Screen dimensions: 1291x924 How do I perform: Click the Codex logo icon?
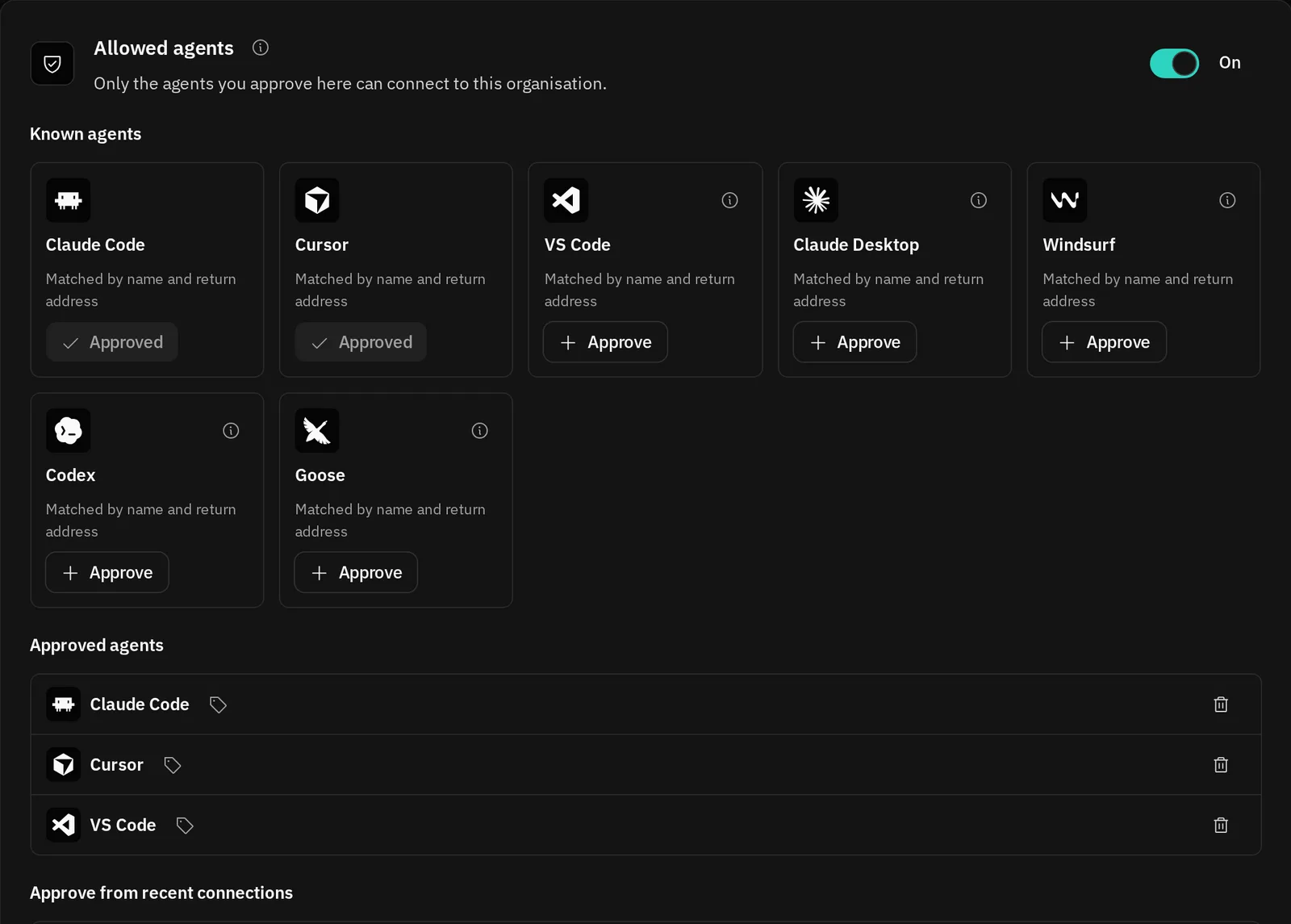(69, 431)
